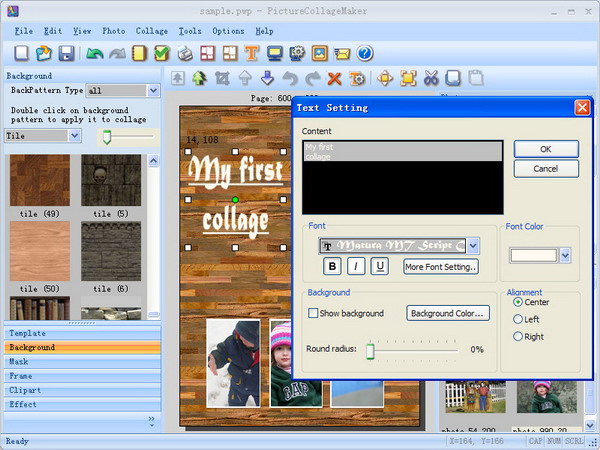The height and width of the screenshot is (450, 600).
Task: Switch to the Frame panel
Action: pos(82,376)
